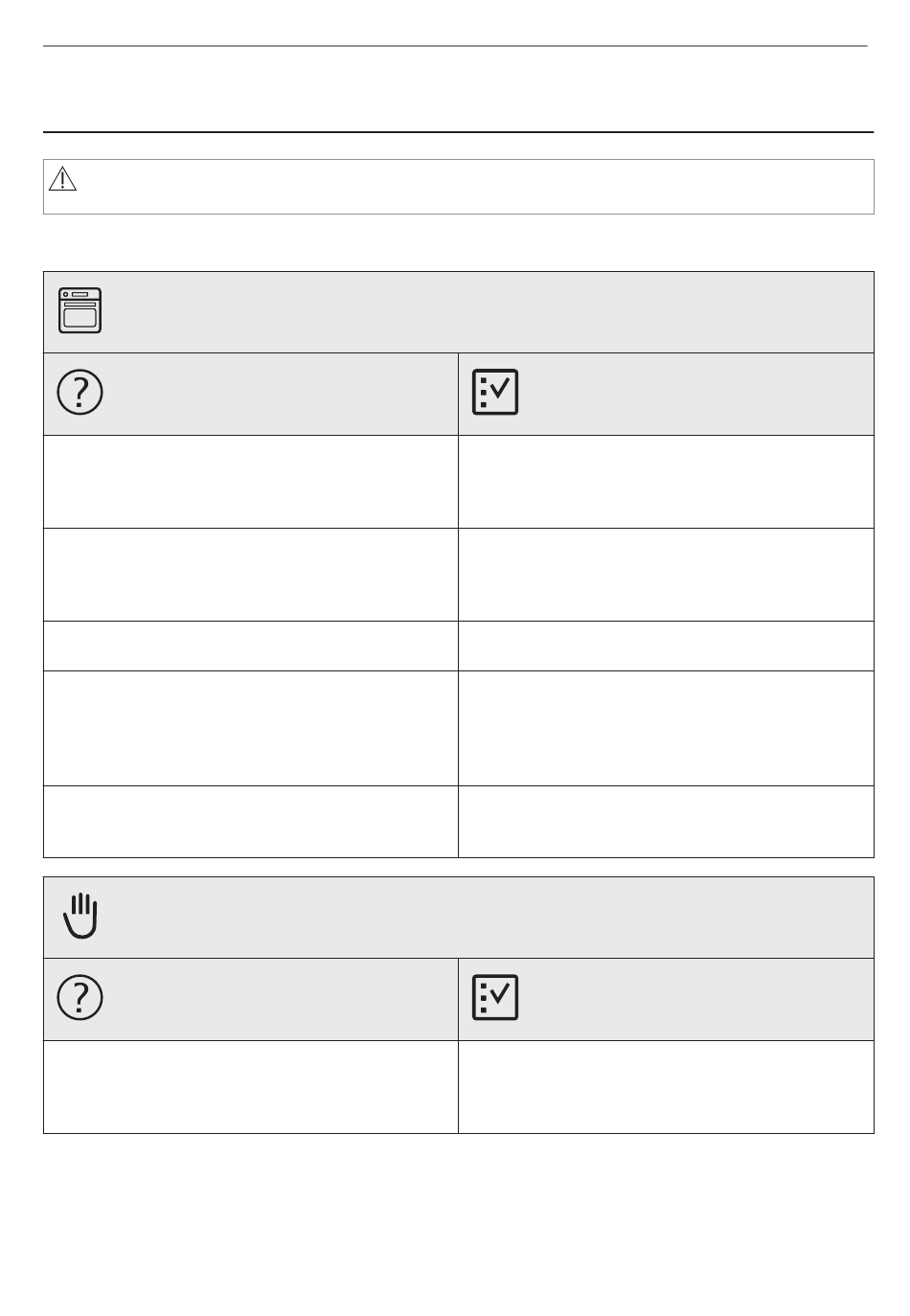
Task: Select the oven appliance icon
Action: tap(80, 310)
